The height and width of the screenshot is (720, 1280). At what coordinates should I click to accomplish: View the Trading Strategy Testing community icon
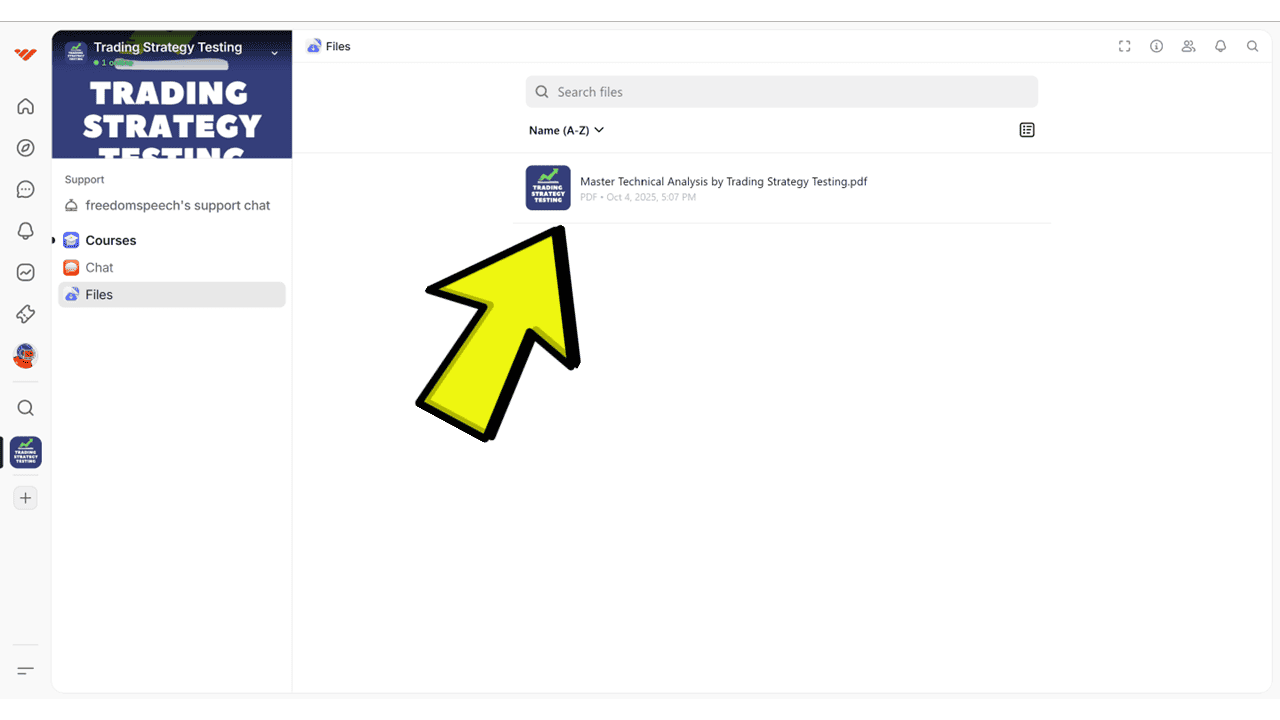click(24, 452)
